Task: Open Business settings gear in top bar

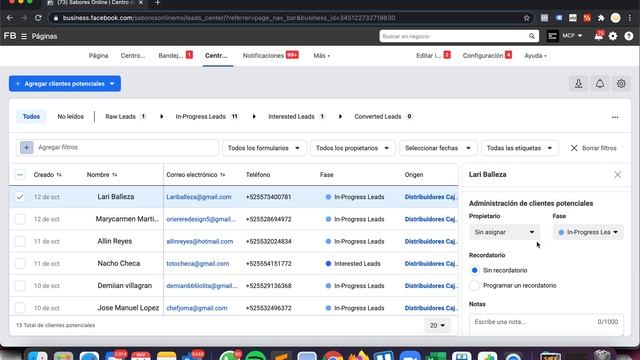Action: pos(613,36)
